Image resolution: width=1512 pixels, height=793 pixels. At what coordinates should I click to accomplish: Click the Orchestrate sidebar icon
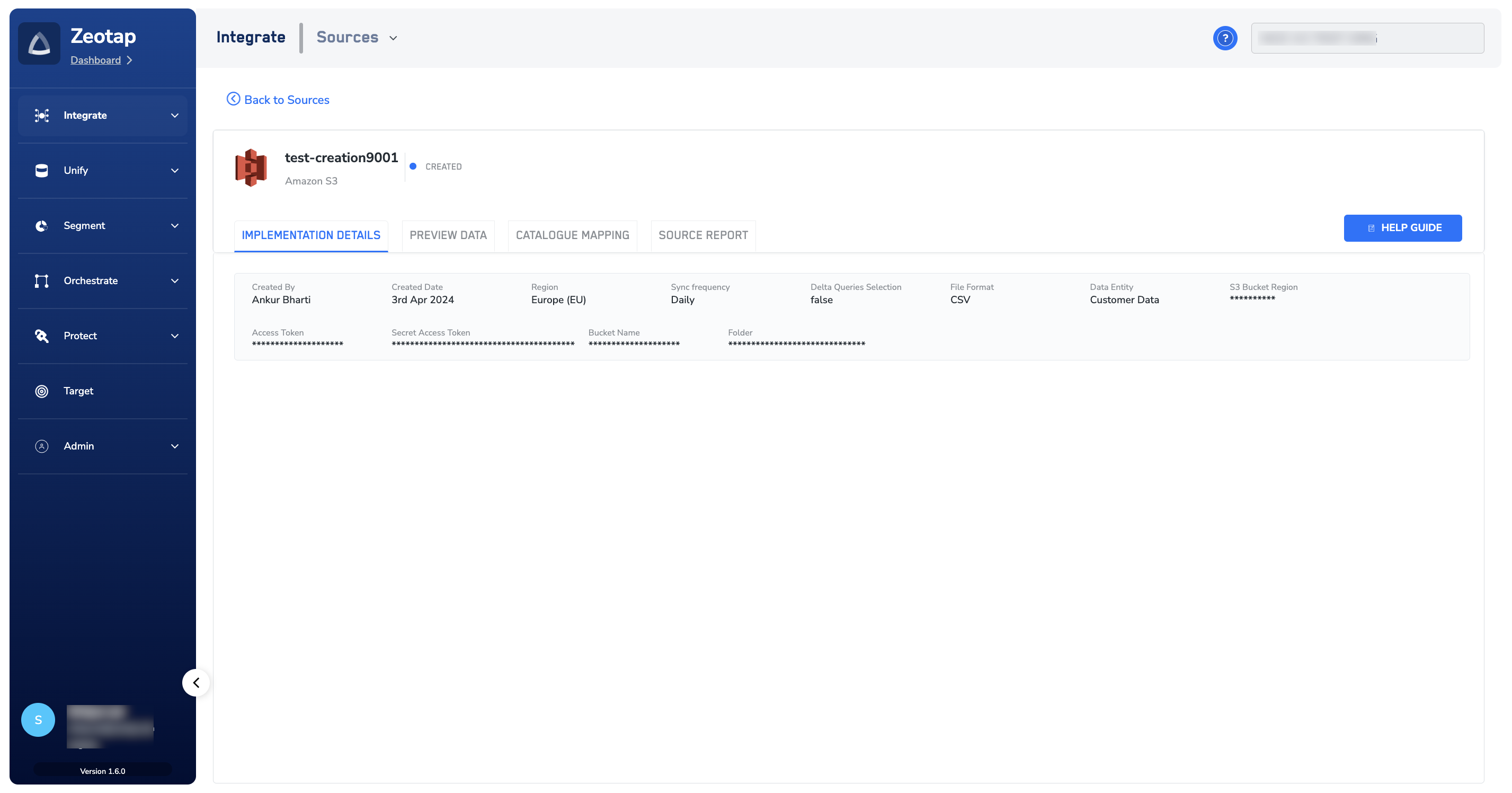(x=42, y=281)
